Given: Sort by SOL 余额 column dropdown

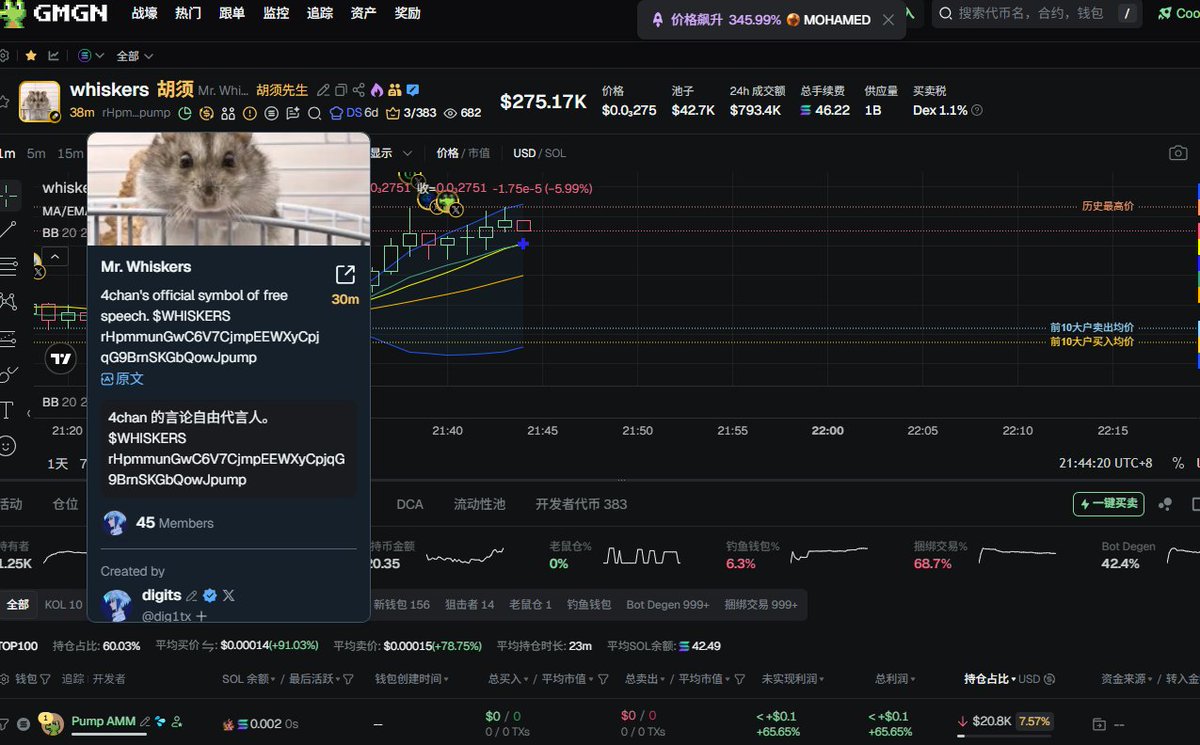Looking at the screenshot, I should point(248,679).
